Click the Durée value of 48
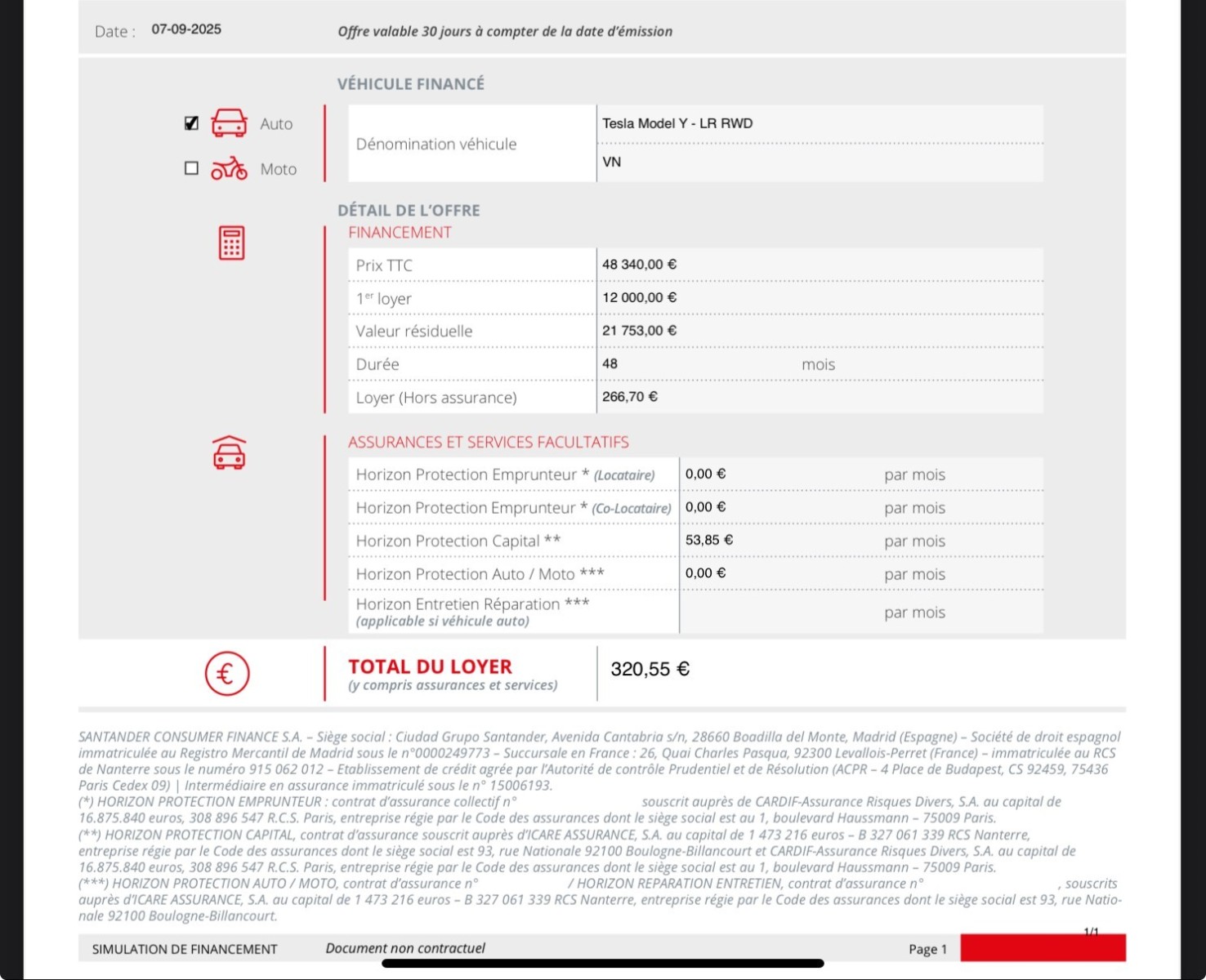 (610, 364)
